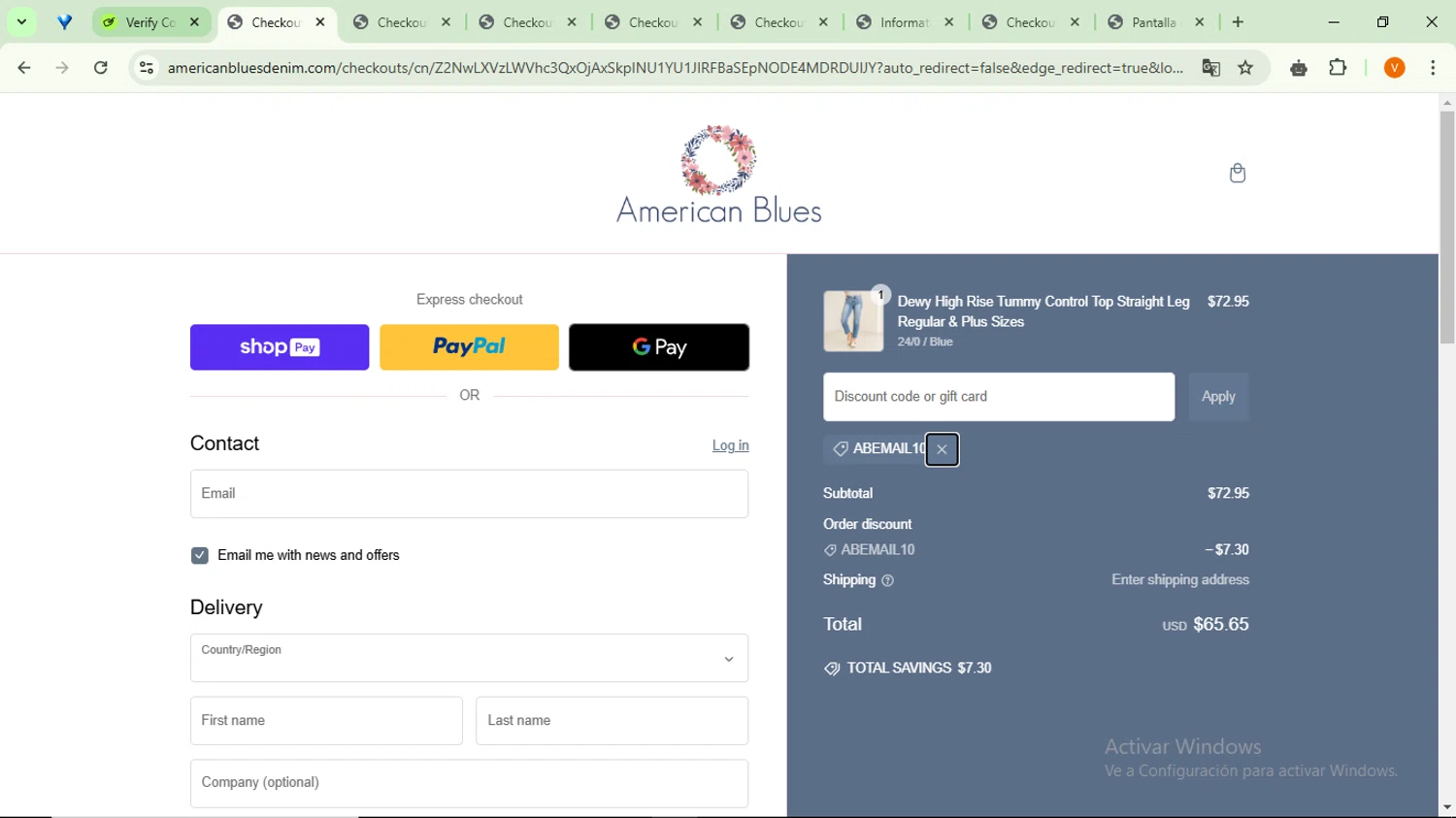Screen dimensions: 1456x818
Task: Switch to the Verify Co tab
Action: pyautogui.click(x=151, y=21)
